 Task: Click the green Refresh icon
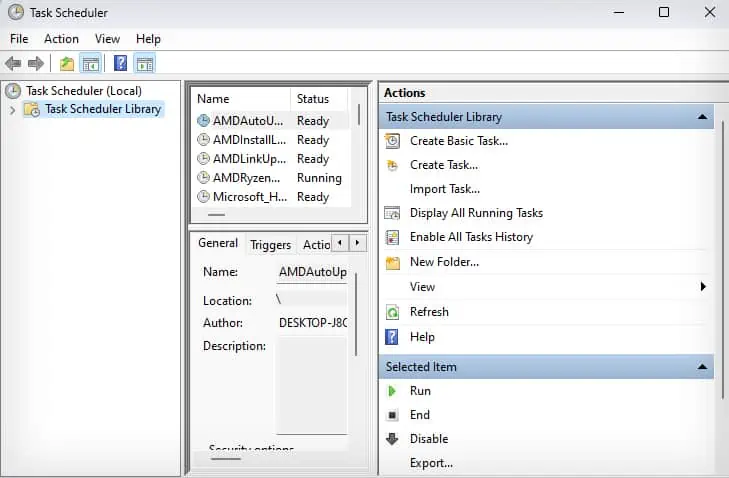click(392, 312)
